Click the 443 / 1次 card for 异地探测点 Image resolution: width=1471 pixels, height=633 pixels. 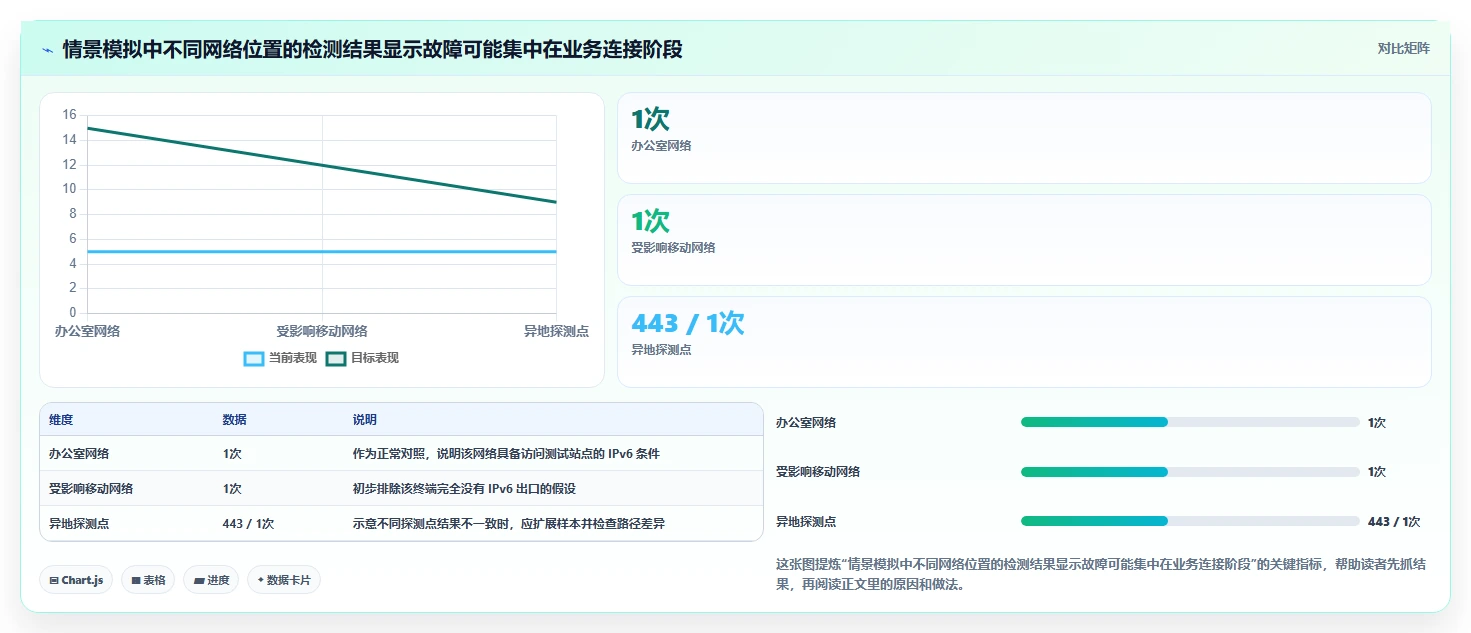click(1024, 342)
